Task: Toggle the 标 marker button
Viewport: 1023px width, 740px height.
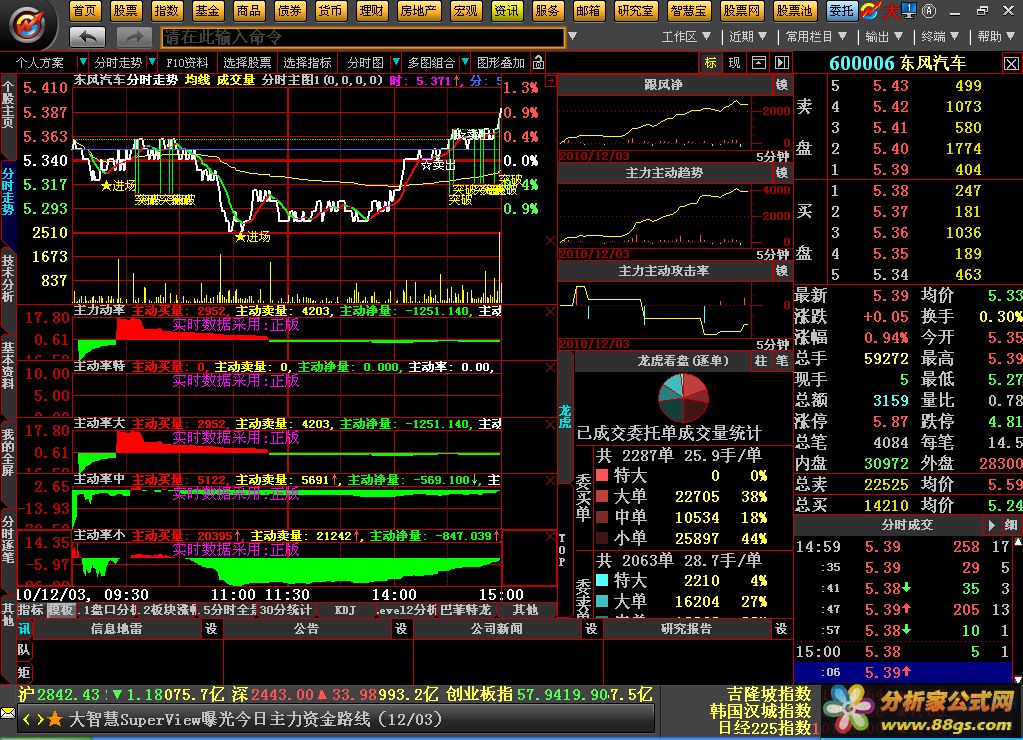Action: 710,63
